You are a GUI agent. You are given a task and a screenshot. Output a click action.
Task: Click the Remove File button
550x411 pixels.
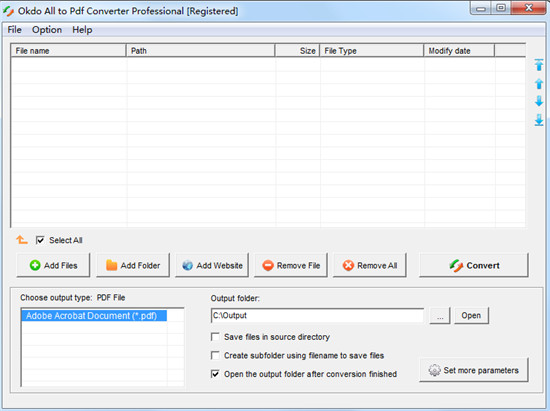(x=291, y=265)
